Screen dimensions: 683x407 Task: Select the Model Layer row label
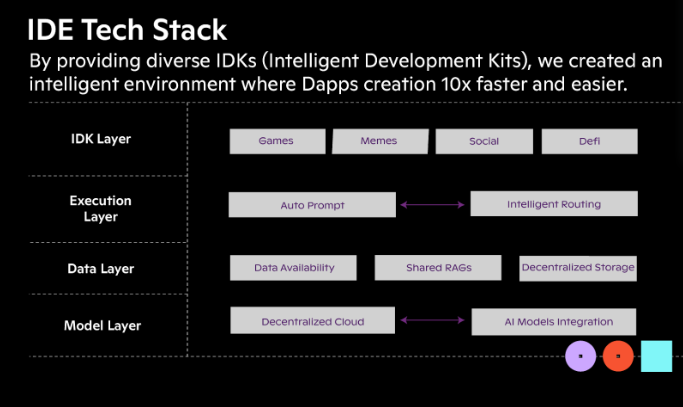pyautogui.click(x=102, y=326)
